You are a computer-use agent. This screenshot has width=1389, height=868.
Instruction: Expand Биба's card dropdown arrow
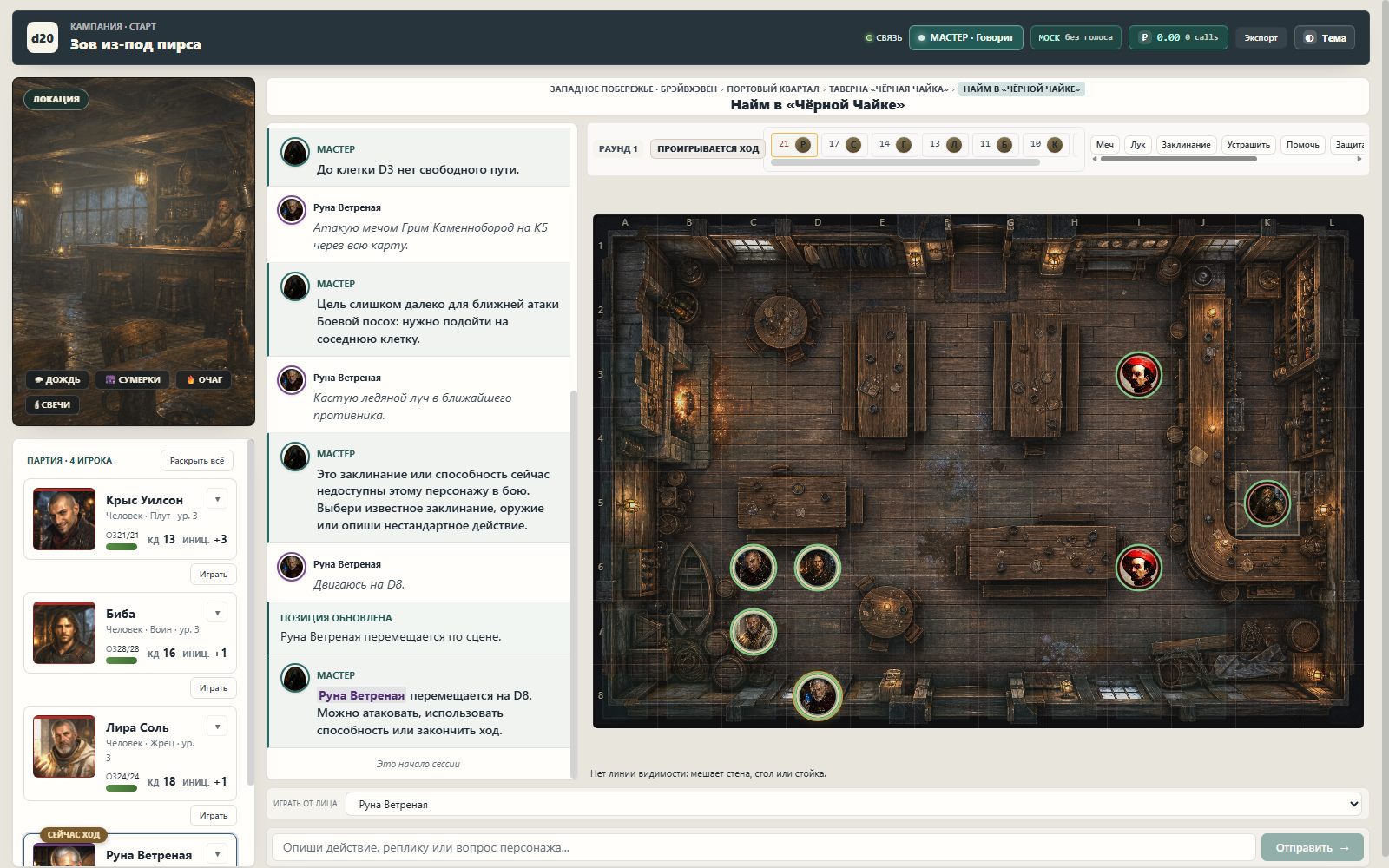tap(218, 612)
